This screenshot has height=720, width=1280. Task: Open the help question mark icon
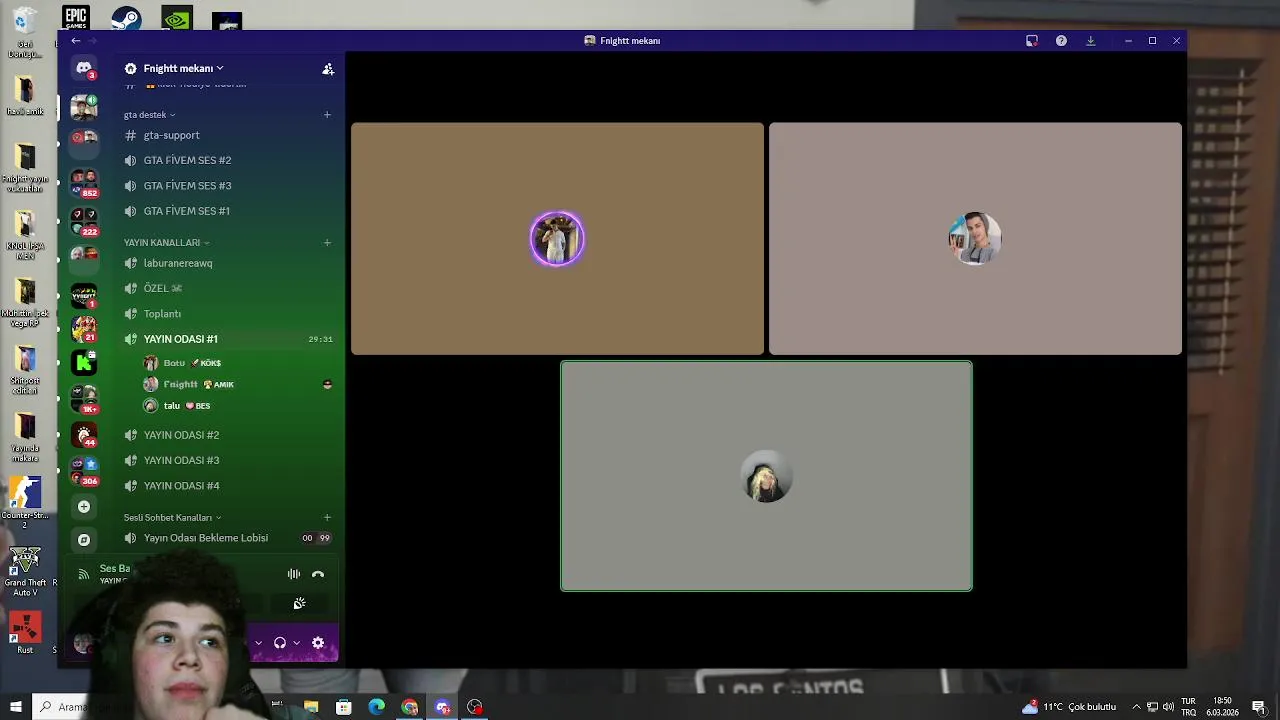pyautogui.click(x=1061, y=41)
